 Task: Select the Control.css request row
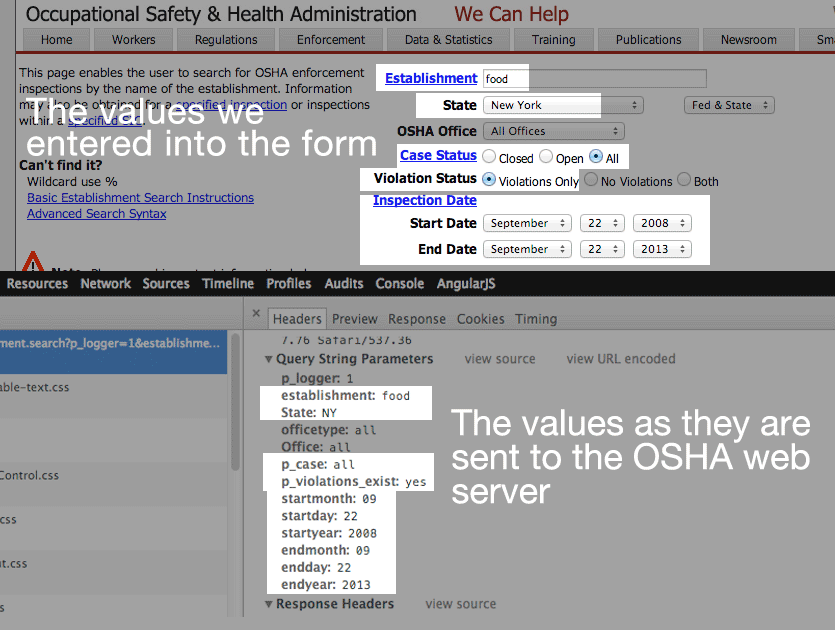pos(113,484)
